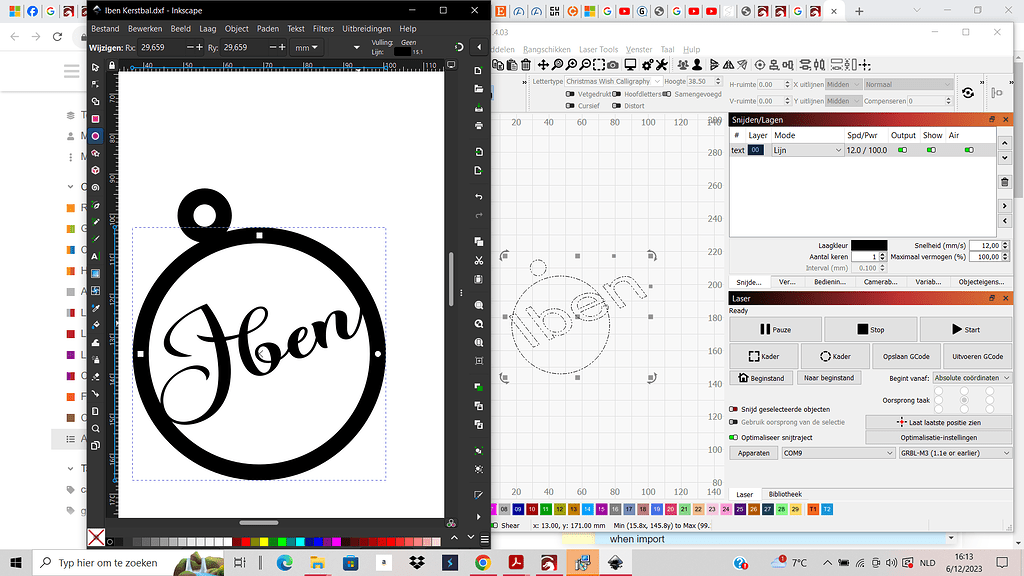Click the camera icon in LightBurn toolbar
The width and height of the screenshot is (1024, 576).
tap(612, 64)
